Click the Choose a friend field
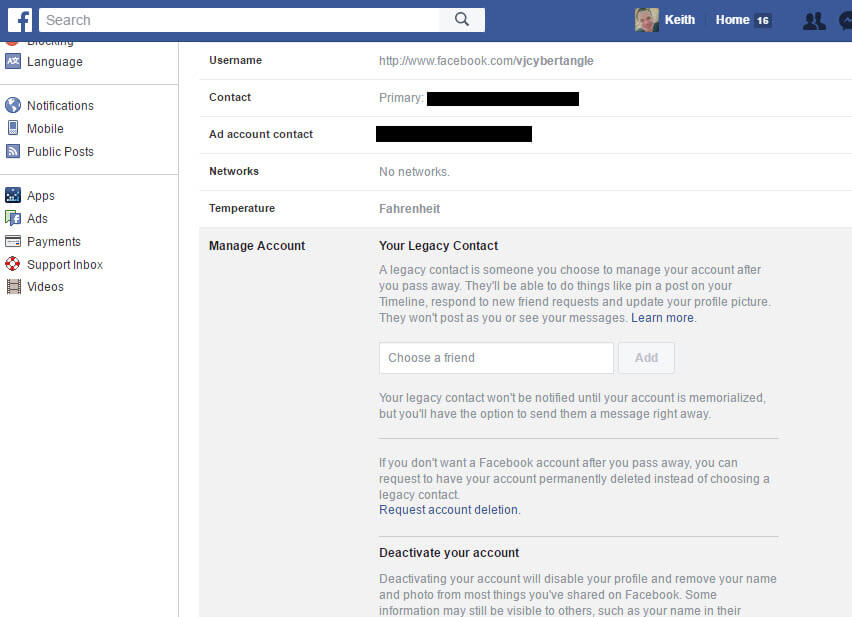 point(496,358)
